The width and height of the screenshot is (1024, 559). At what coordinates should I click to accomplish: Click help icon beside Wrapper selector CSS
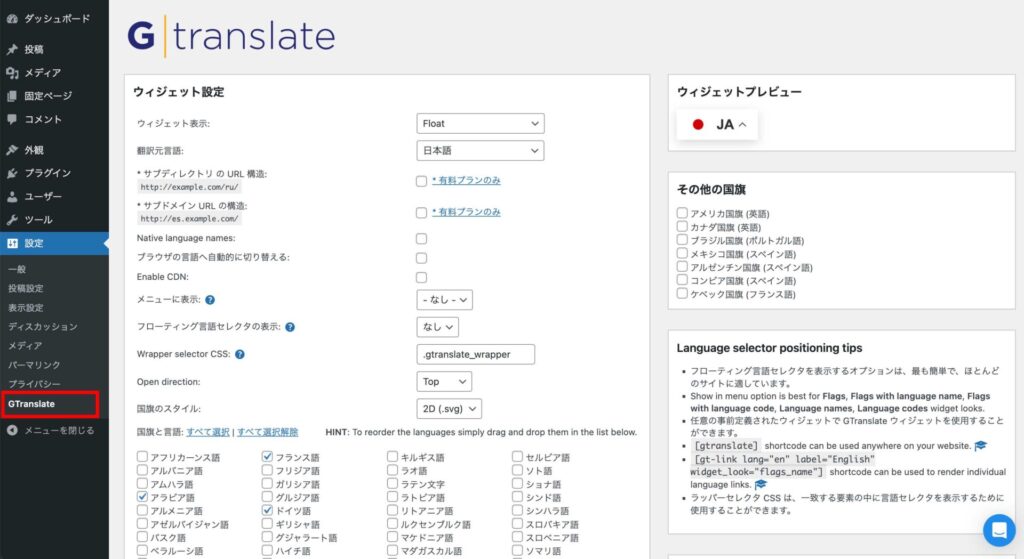pyautogui.click(x=240, y=355)
